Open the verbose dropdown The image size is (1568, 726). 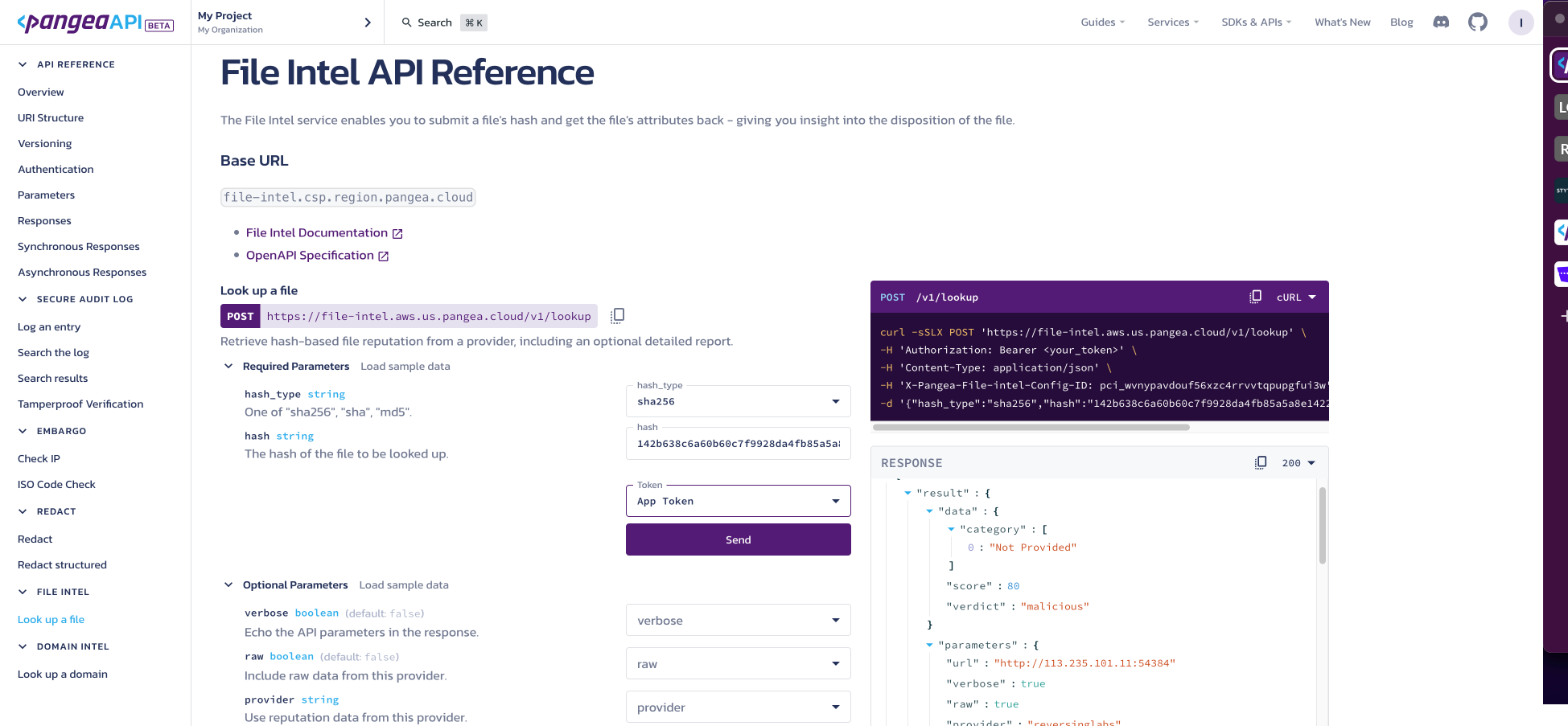click(738, 620)
